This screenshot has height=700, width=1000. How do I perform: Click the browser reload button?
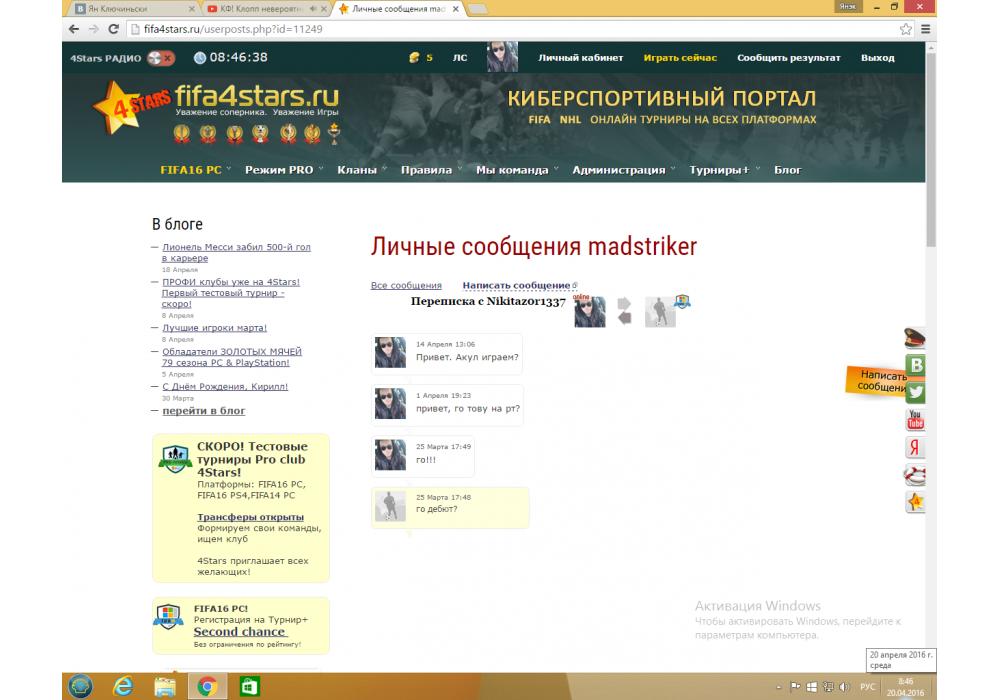pos(113,29)
